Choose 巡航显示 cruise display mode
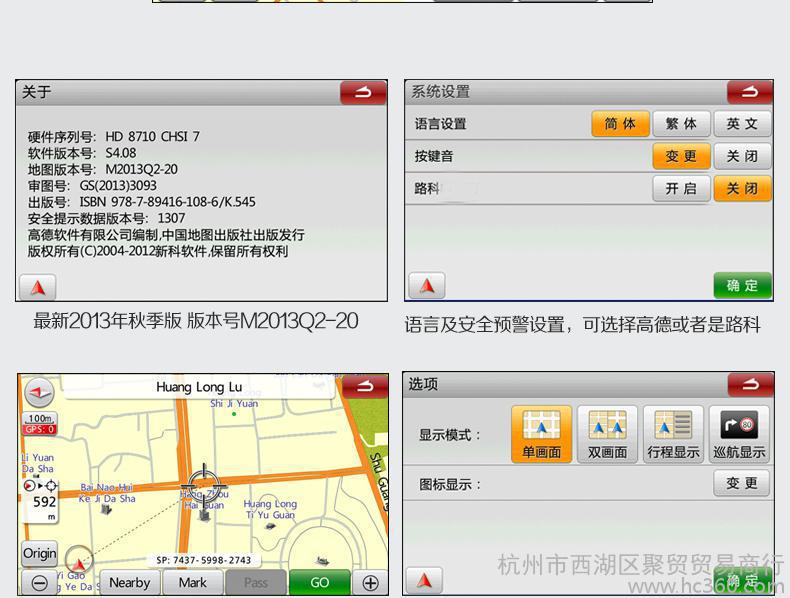Image resolution: width=790 pixels, height=598 pixels. tap(739, 434)
